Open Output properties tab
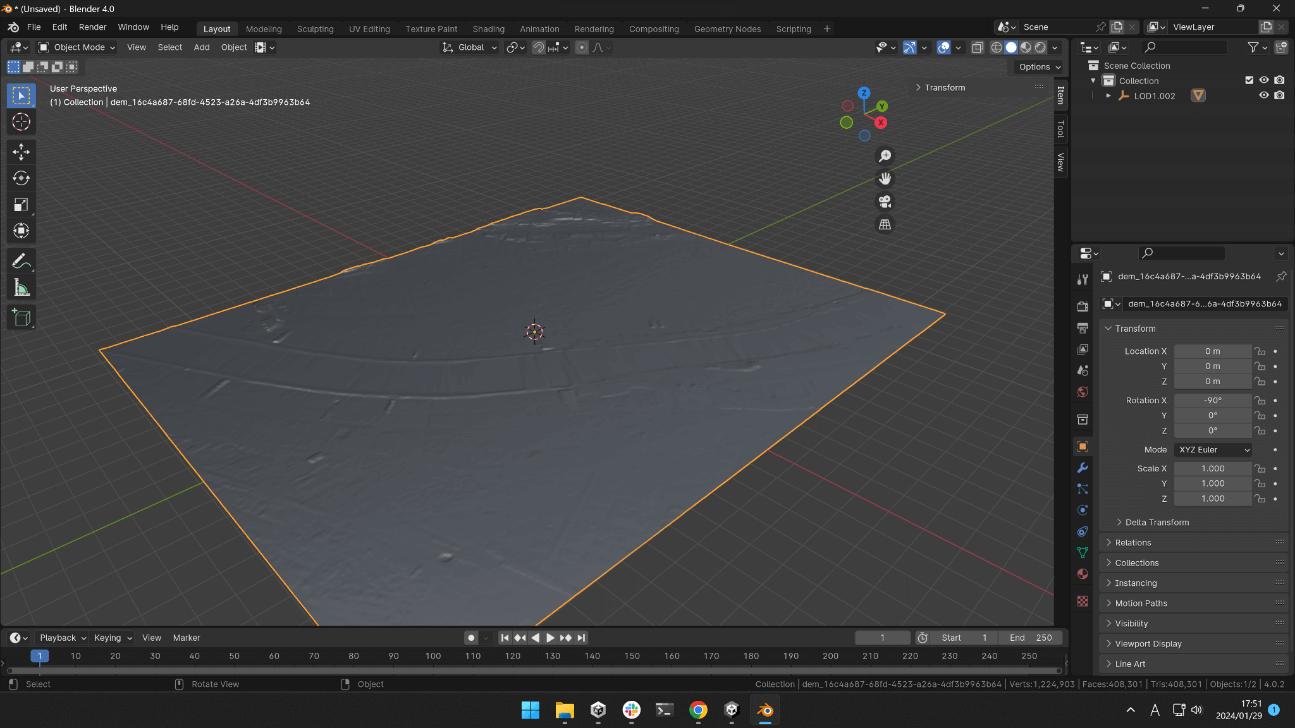The image size is (1295, 728). [1082, 328]
